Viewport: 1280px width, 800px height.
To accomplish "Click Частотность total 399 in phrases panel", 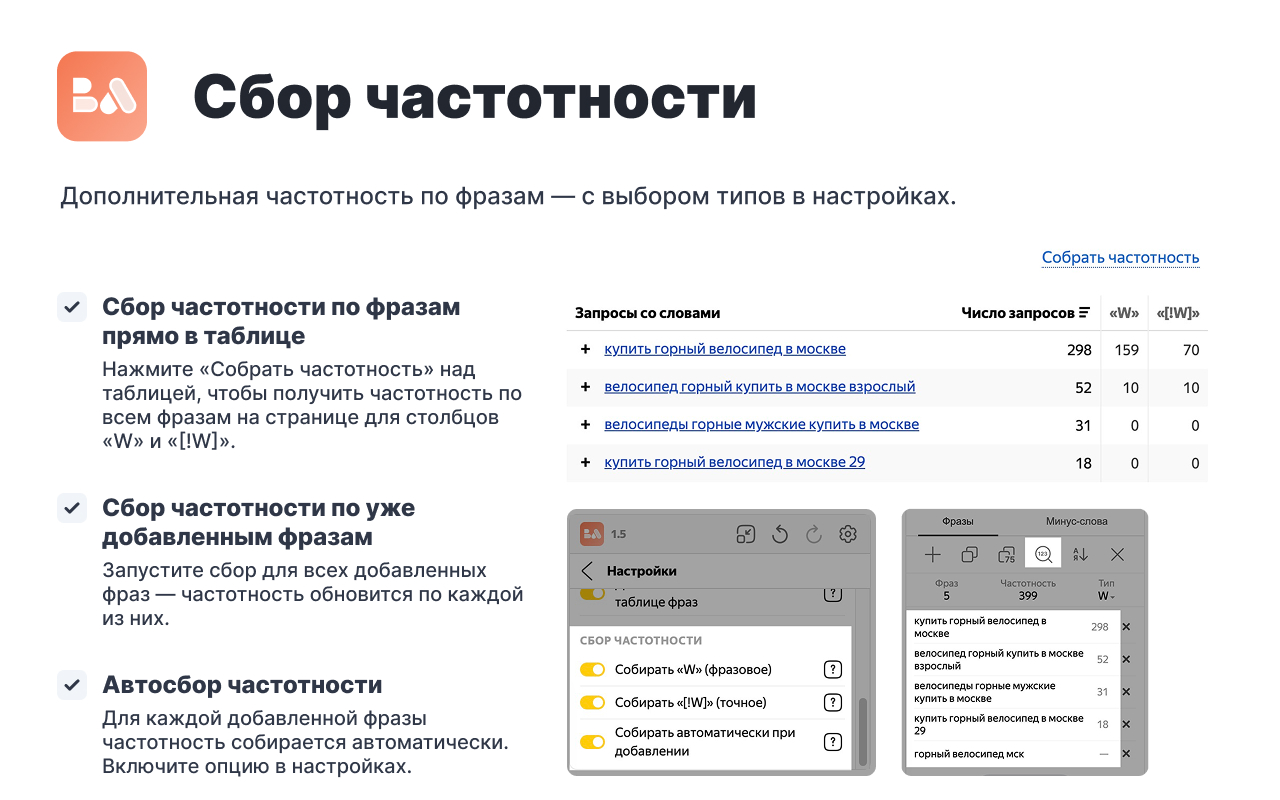I will pos(1027,596).
